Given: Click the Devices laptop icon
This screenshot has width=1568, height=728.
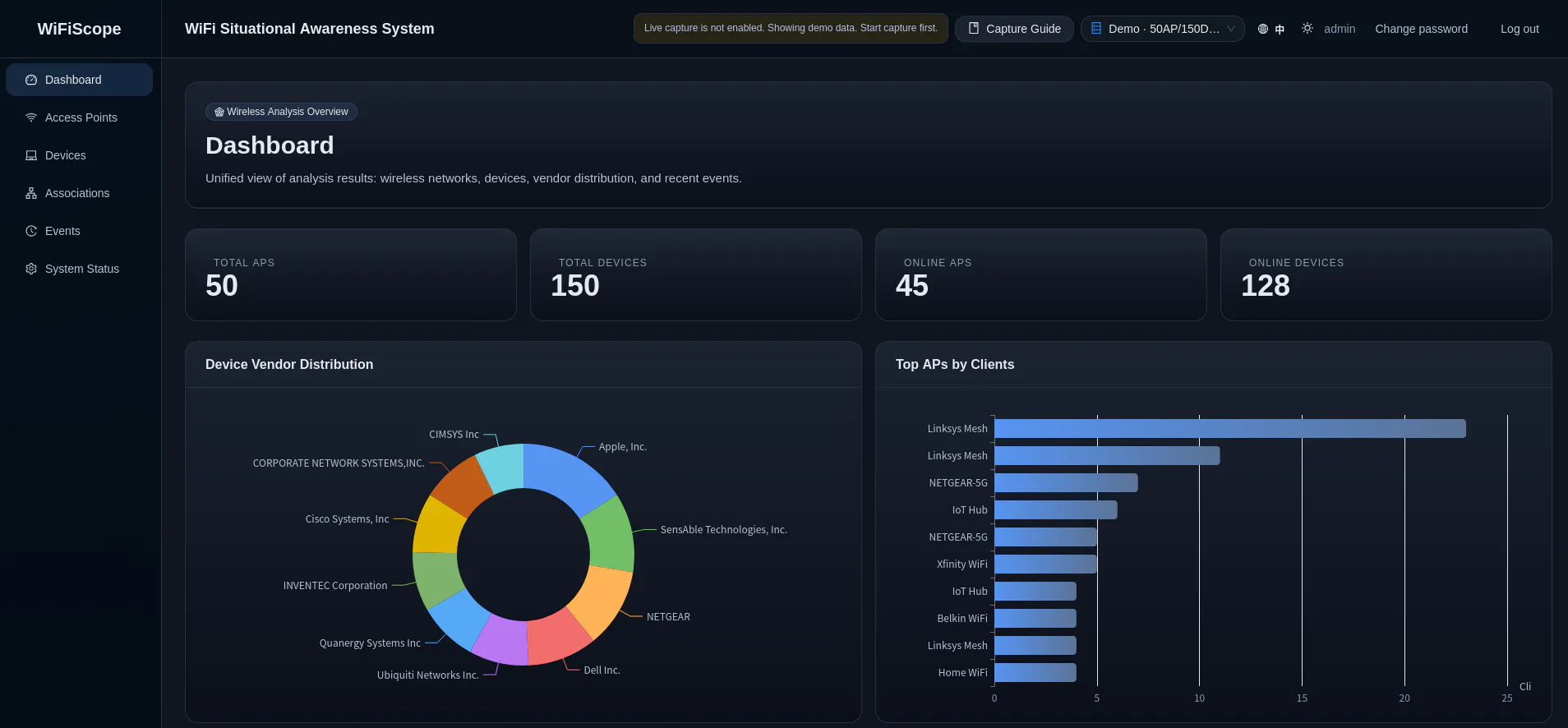Looking at the screenshot, I should pyautogui.click(x=31, y=155).
